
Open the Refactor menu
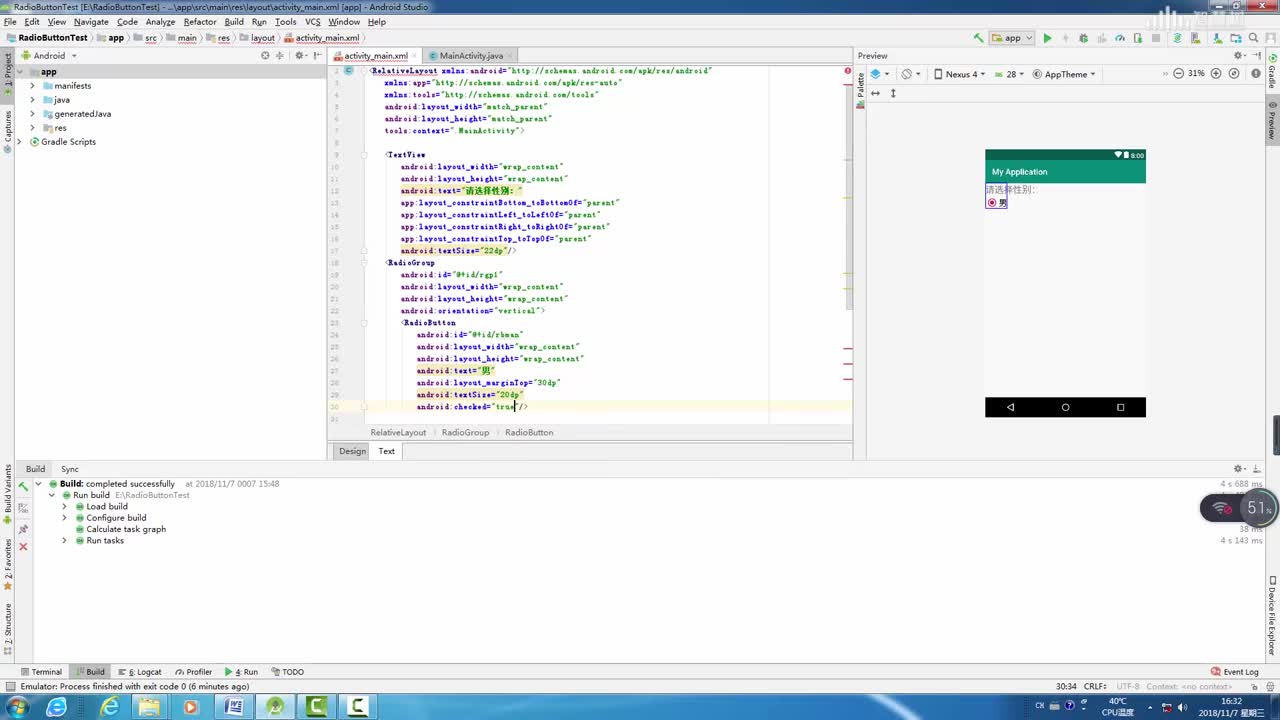coord(200,21)
